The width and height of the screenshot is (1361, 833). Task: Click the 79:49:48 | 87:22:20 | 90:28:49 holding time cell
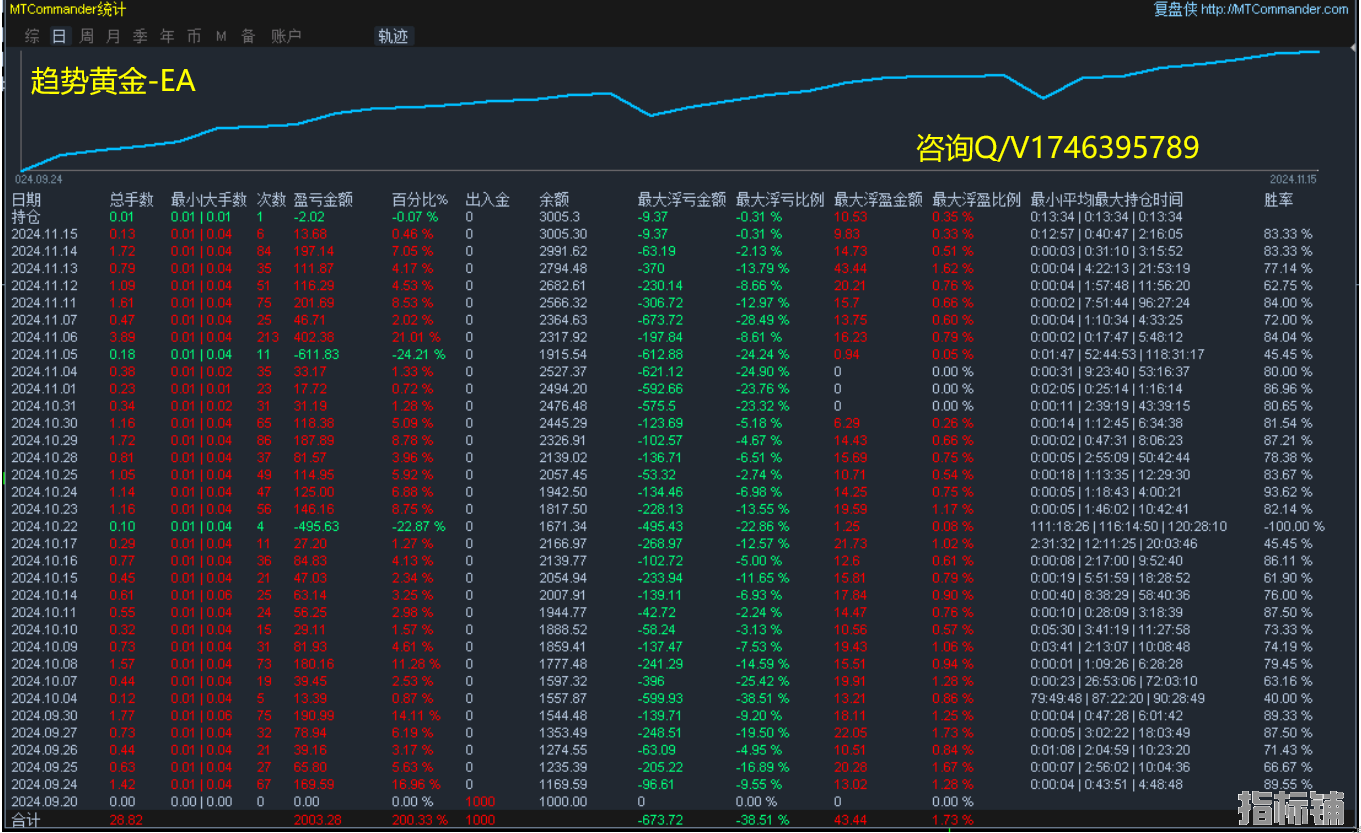pyautogui.click(x=1118, y=698)
